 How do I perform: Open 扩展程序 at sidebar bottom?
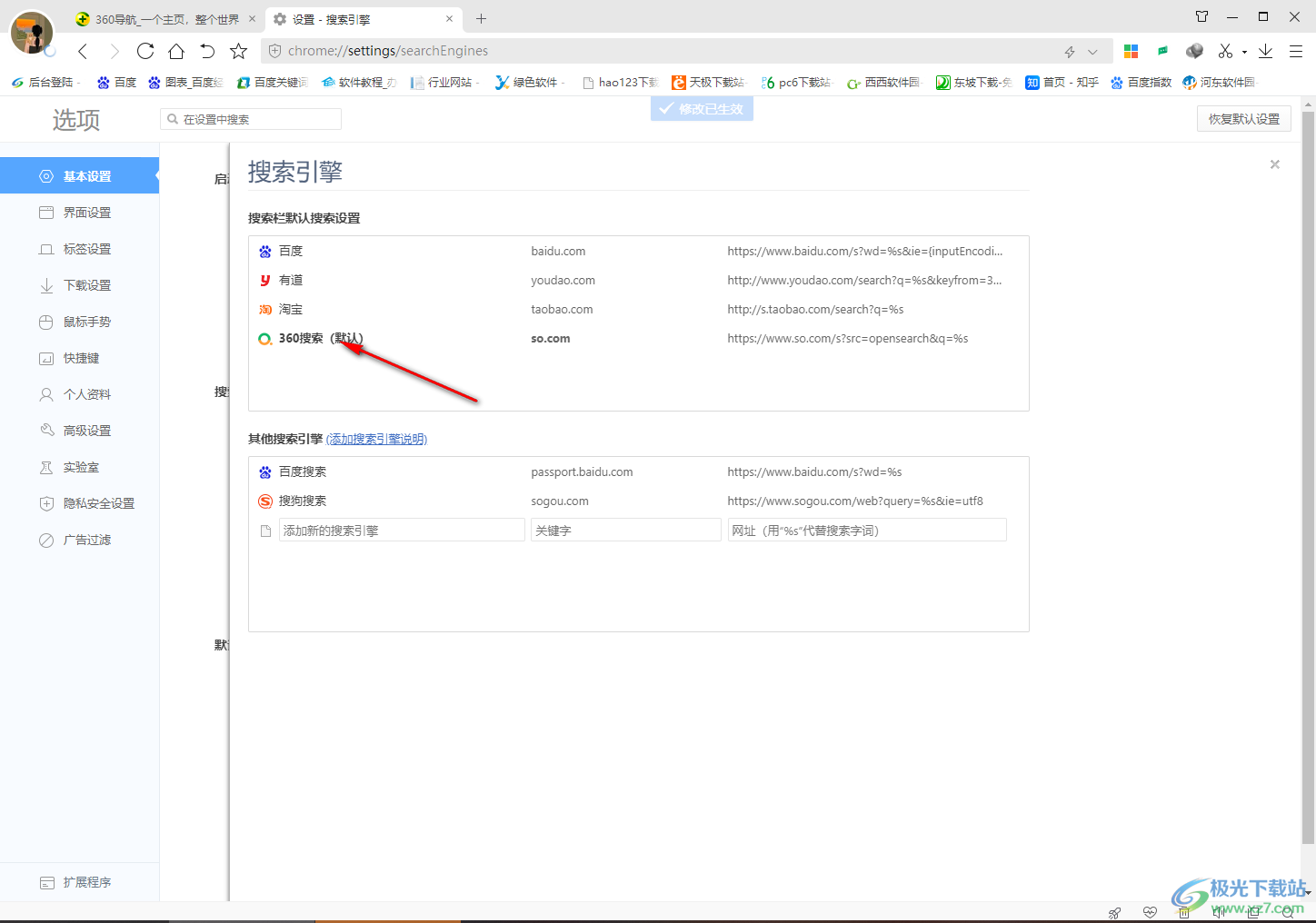click(79, 882)
